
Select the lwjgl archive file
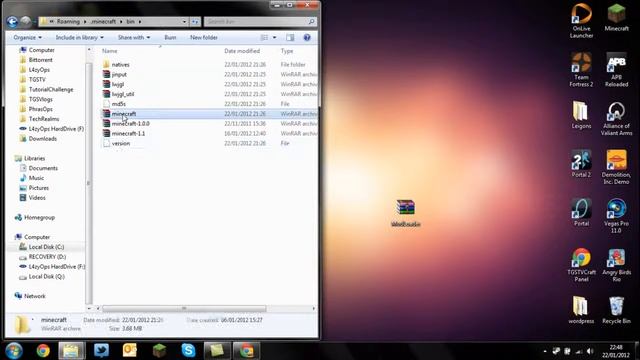point(118,84)
